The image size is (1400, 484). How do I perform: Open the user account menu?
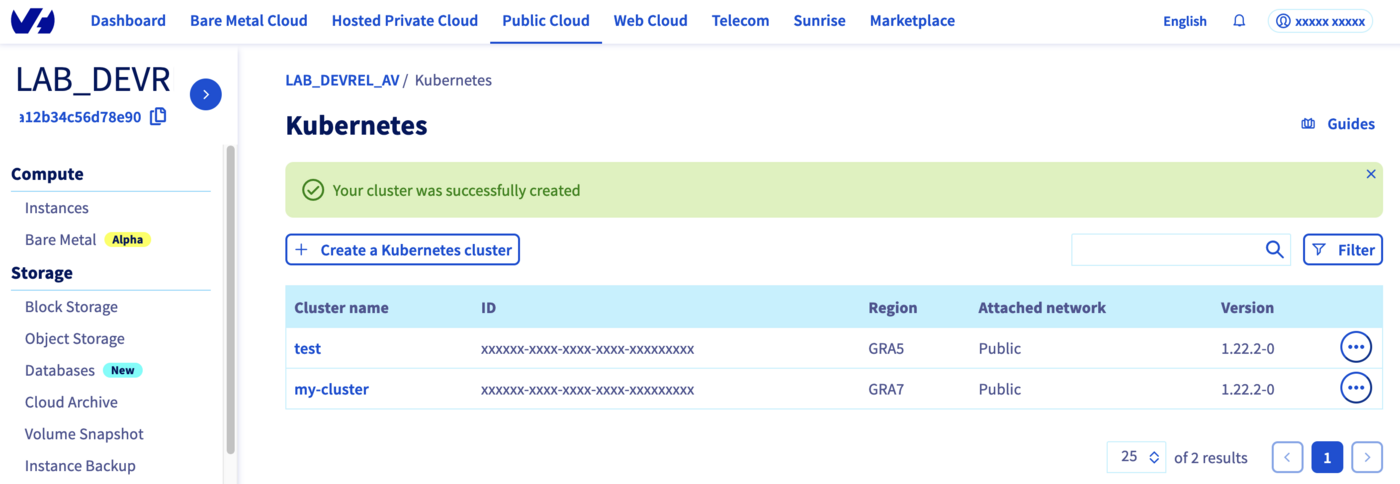click(x=1320, y=21)
